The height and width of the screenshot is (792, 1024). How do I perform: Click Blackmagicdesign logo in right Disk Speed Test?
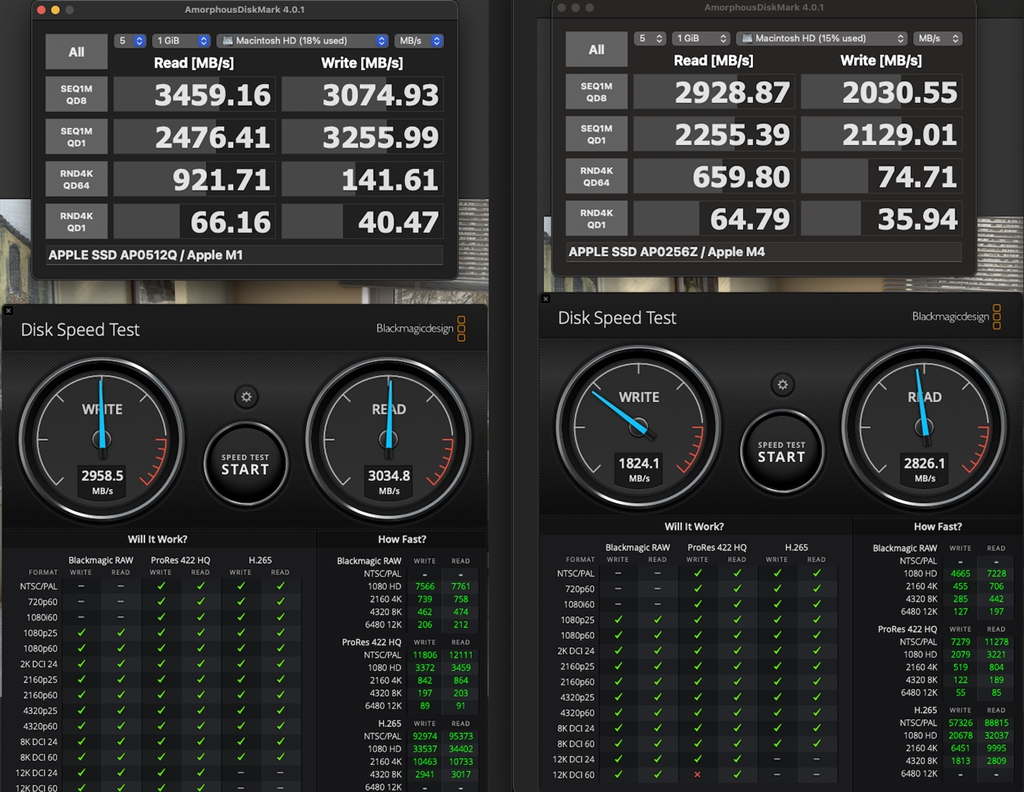click(x=956, y=316)
